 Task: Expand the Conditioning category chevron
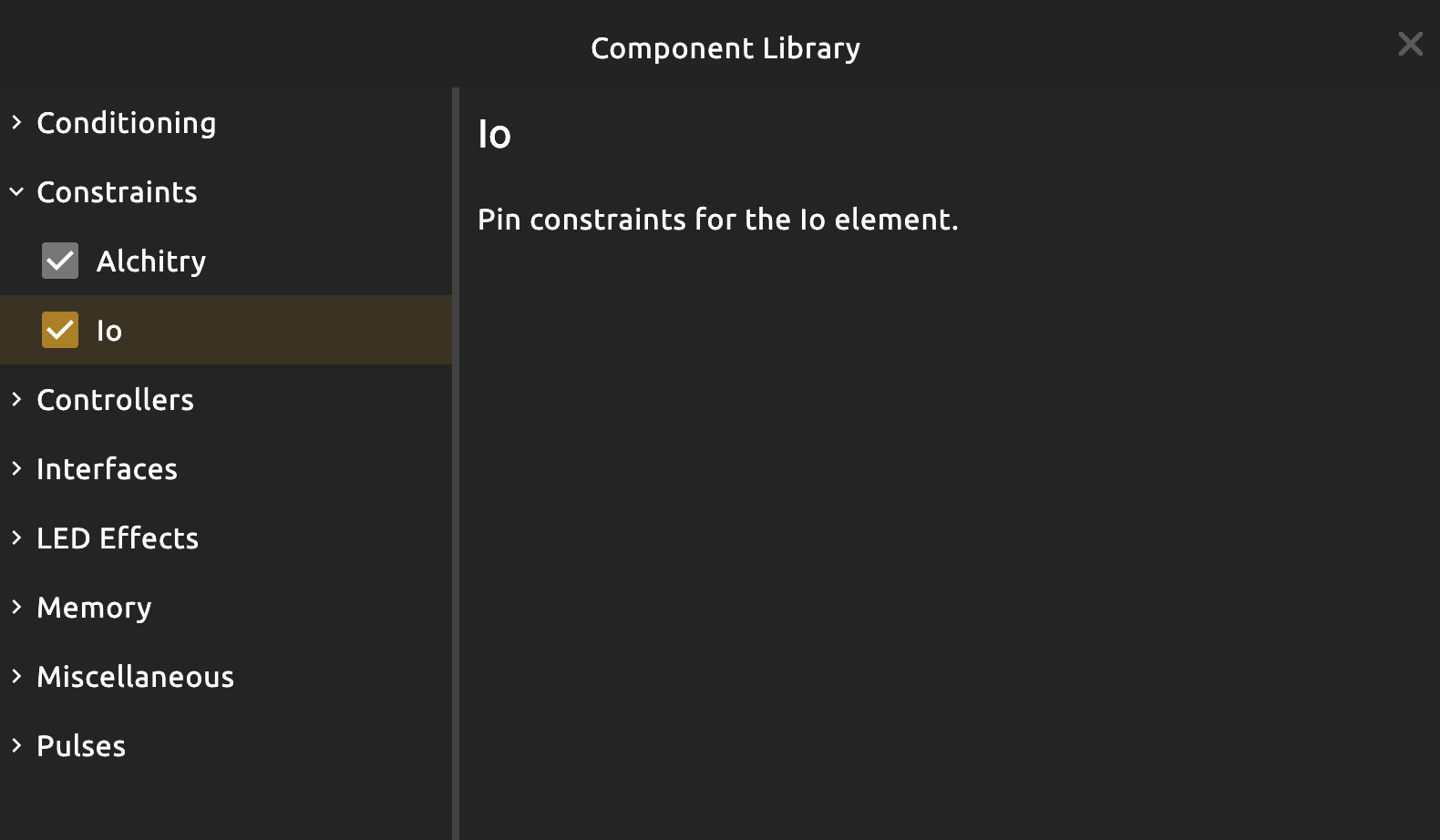click(x=16, y=122)
